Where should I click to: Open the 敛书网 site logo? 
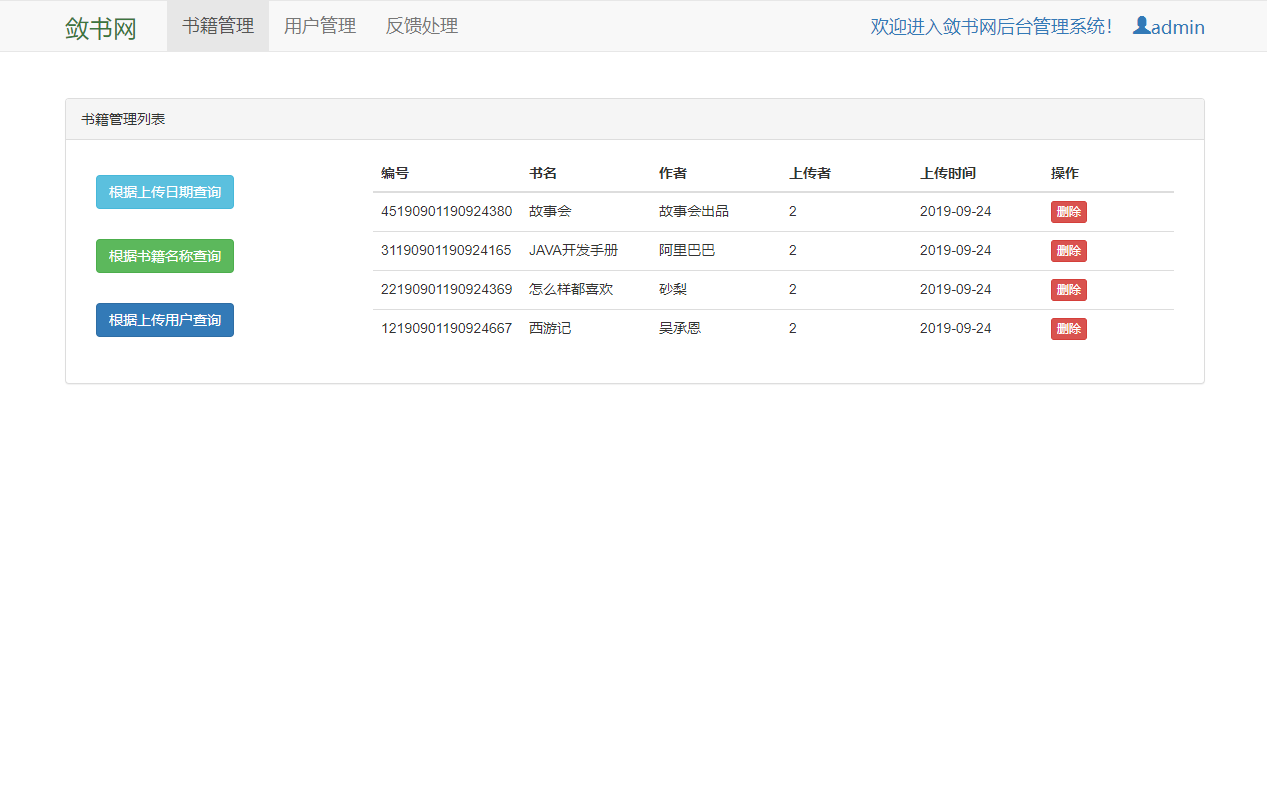(99, 27)
